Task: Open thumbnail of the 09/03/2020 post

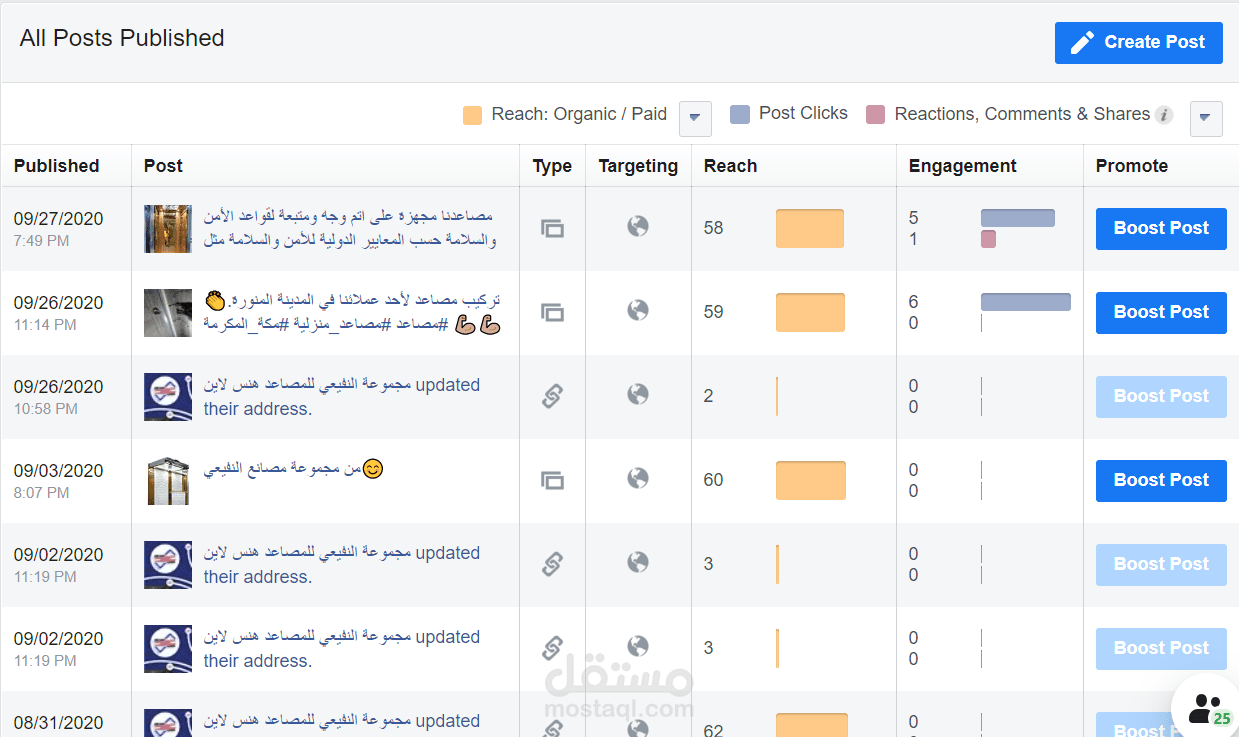Action: tap(168, 481)
